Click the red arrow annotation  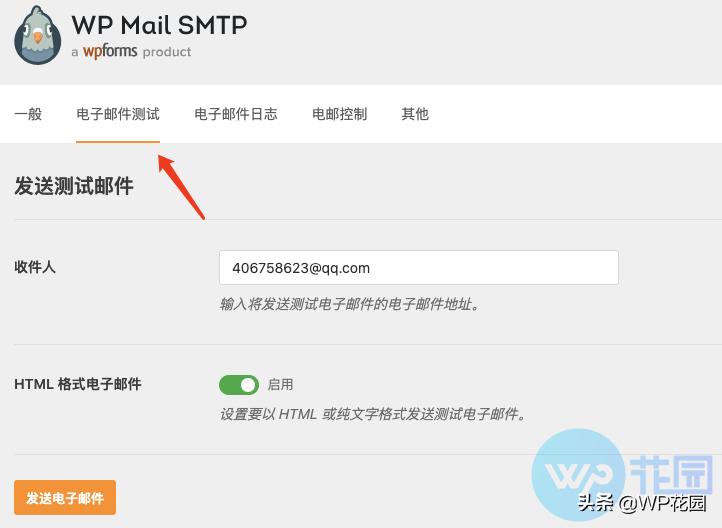181,187
